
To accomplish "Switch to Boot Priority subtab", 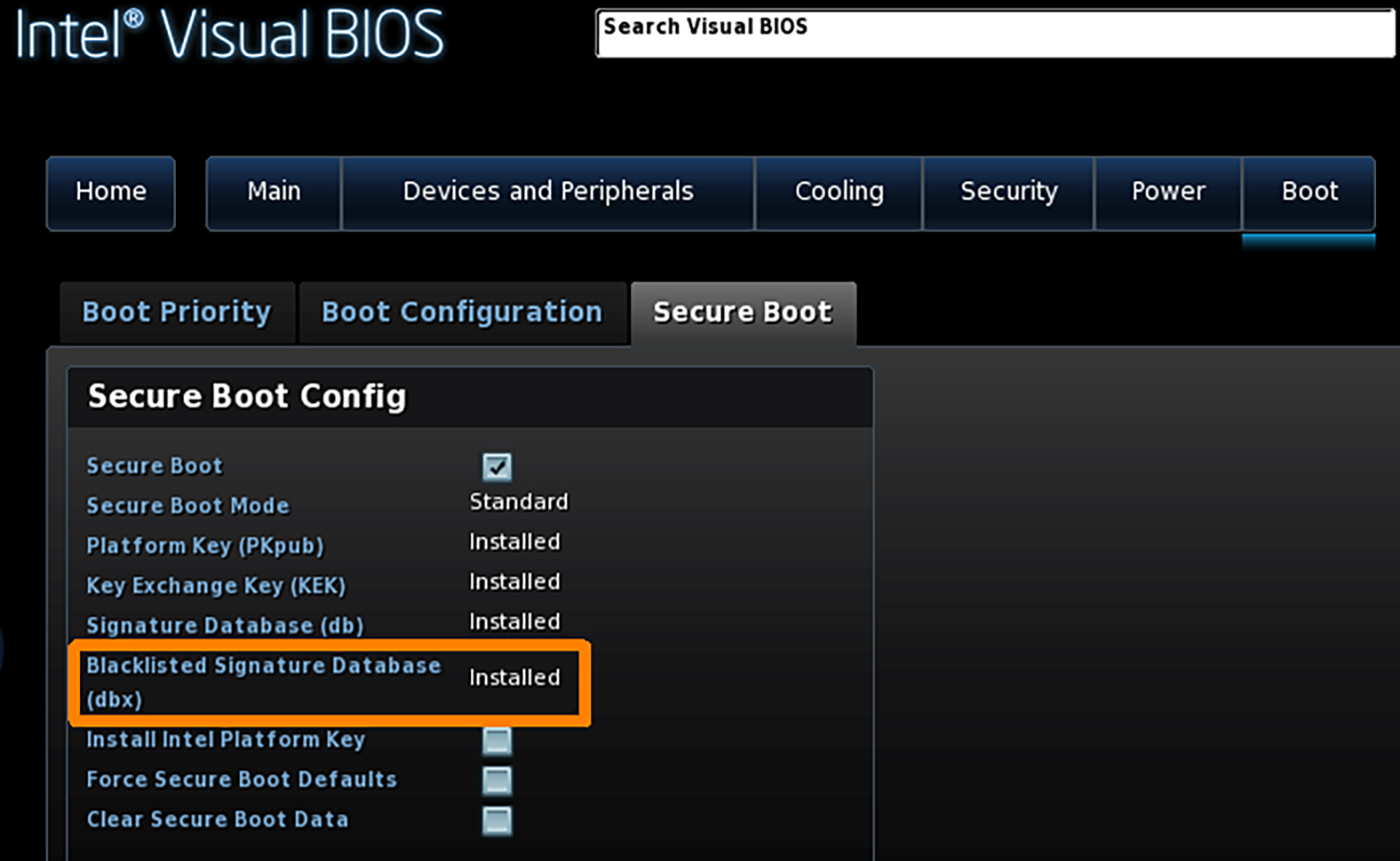I will [177, 313].
